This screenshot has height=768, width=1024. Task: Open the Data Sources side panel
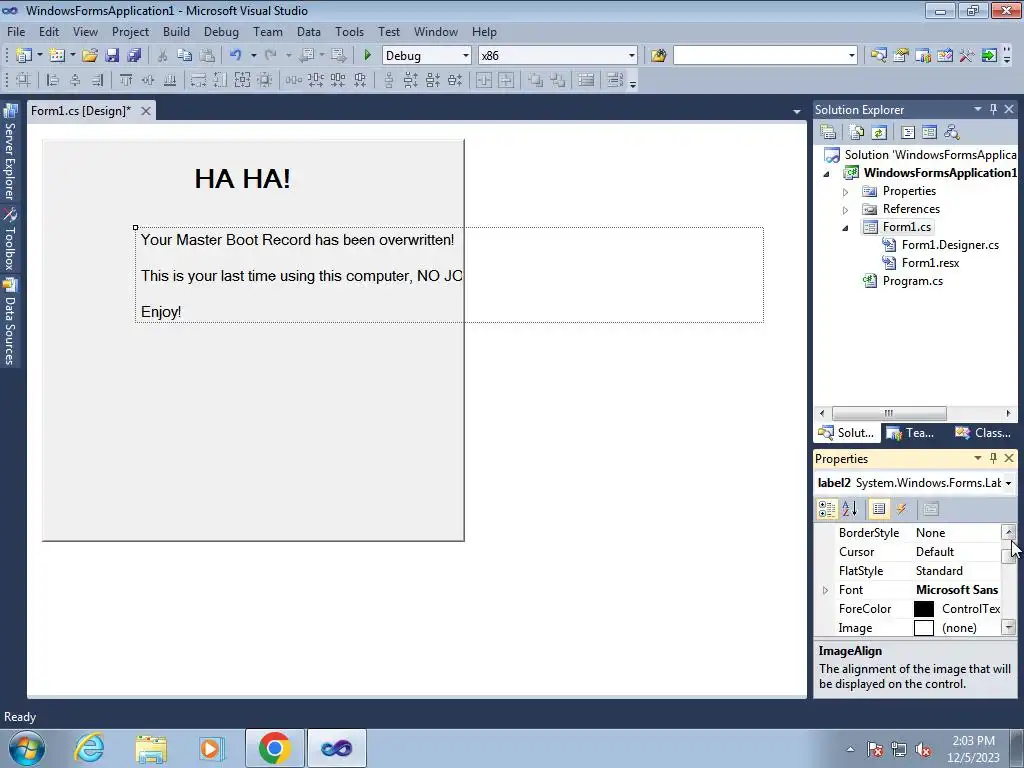[x=10, y=321]
